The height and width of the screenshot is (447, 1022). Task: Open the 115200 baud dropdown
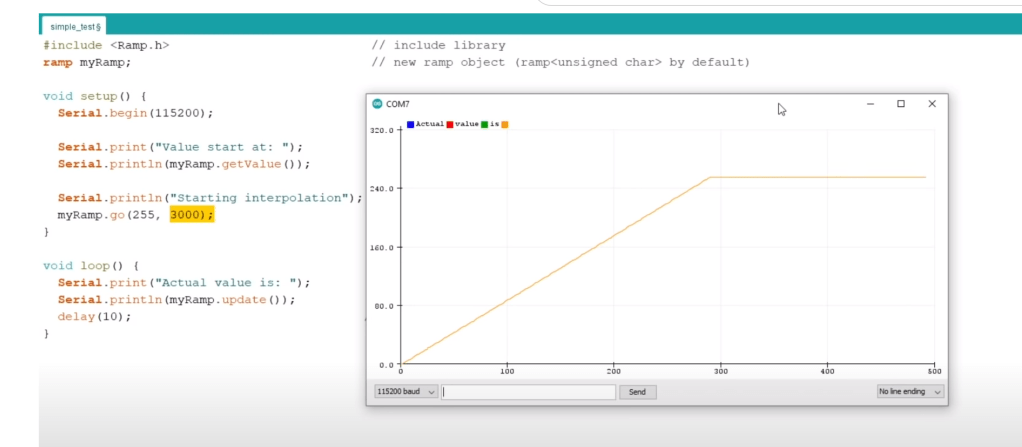pos(405,392)
